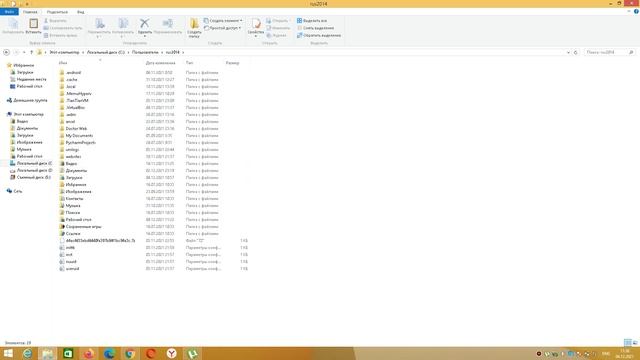
Task: Expand the dropdown arrow under Свойства
Action: (x=256, y=36)
